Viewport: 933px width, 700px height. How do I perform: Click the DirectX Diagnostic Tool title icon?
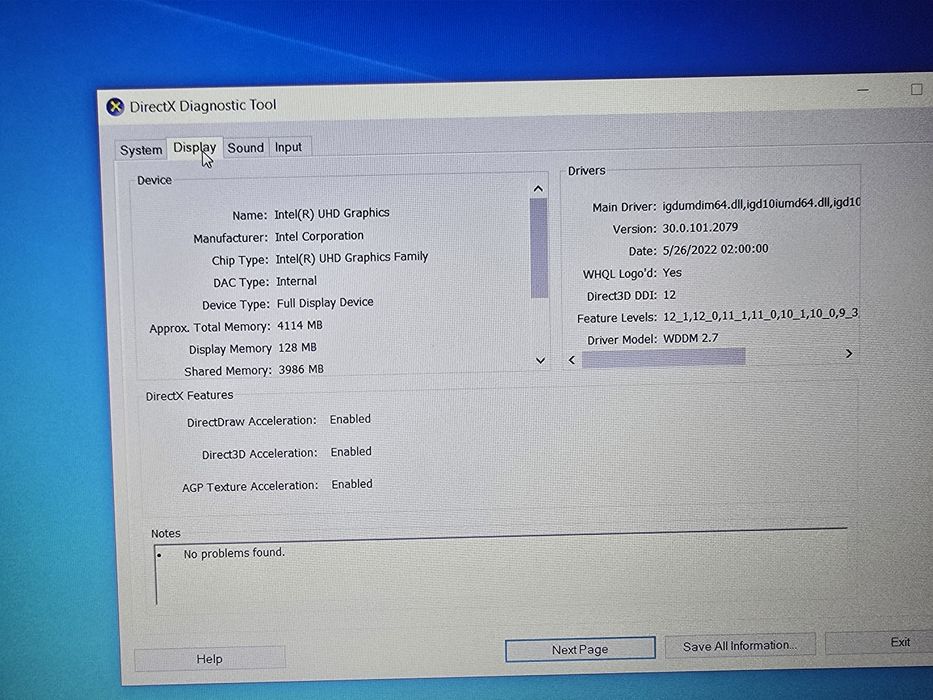click(x=115, y=107)
